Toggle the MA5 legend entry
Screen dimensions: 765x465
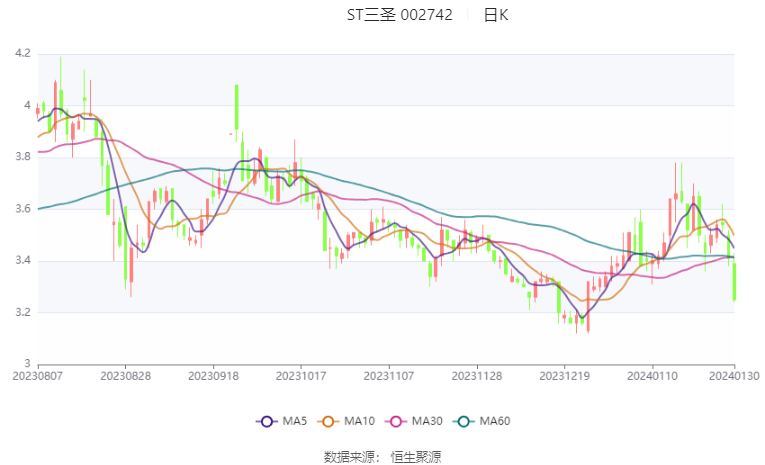click(282, 421)
